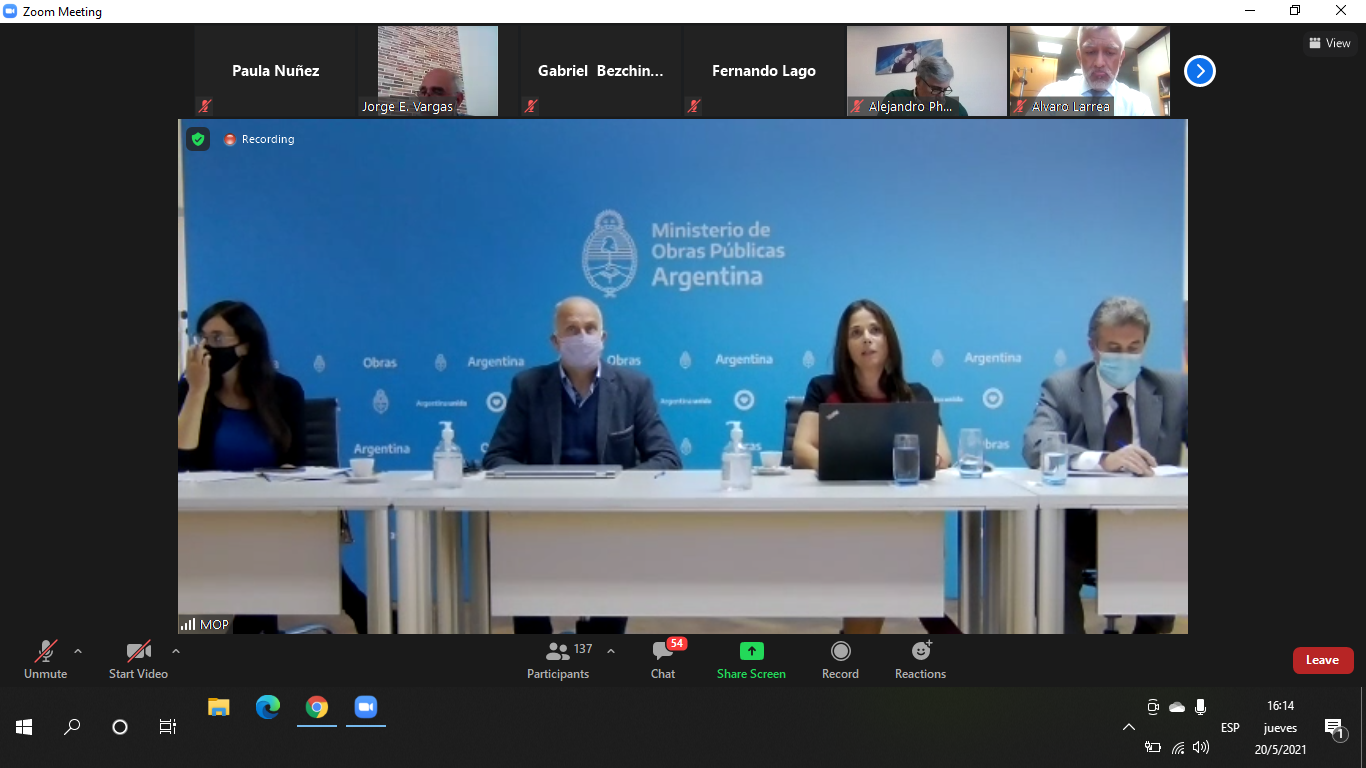Click muted mic icon on Gabriel Bezchin tile
This screenshot has width=1366, height=768.
coord(531,106)
